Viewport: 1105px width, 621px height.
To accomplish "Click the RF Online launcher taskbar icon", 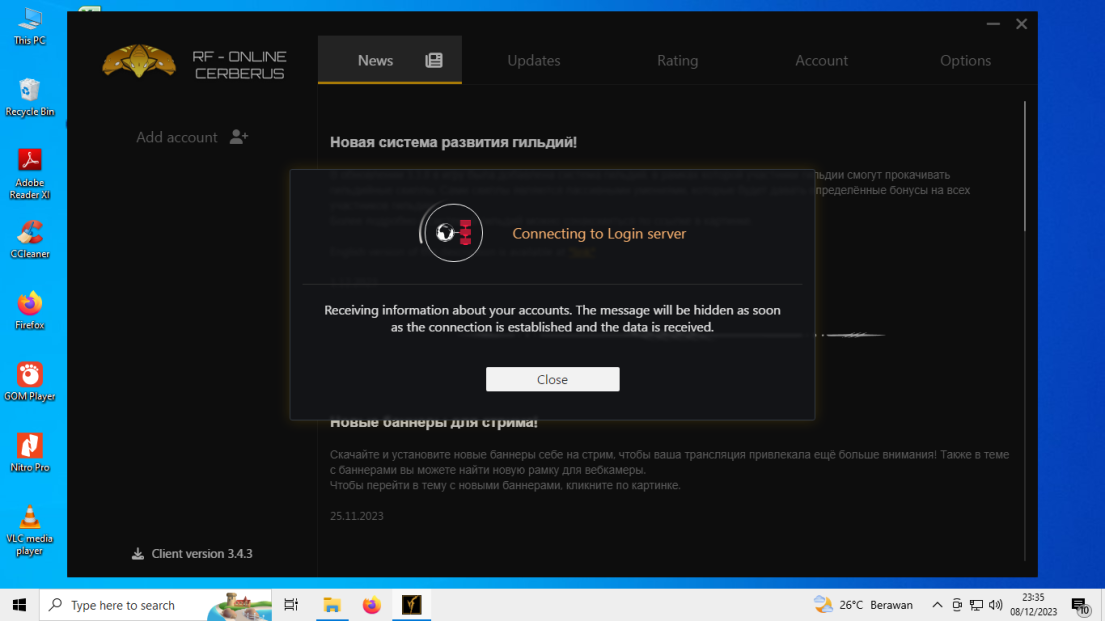I will click(x=412, y=605).
